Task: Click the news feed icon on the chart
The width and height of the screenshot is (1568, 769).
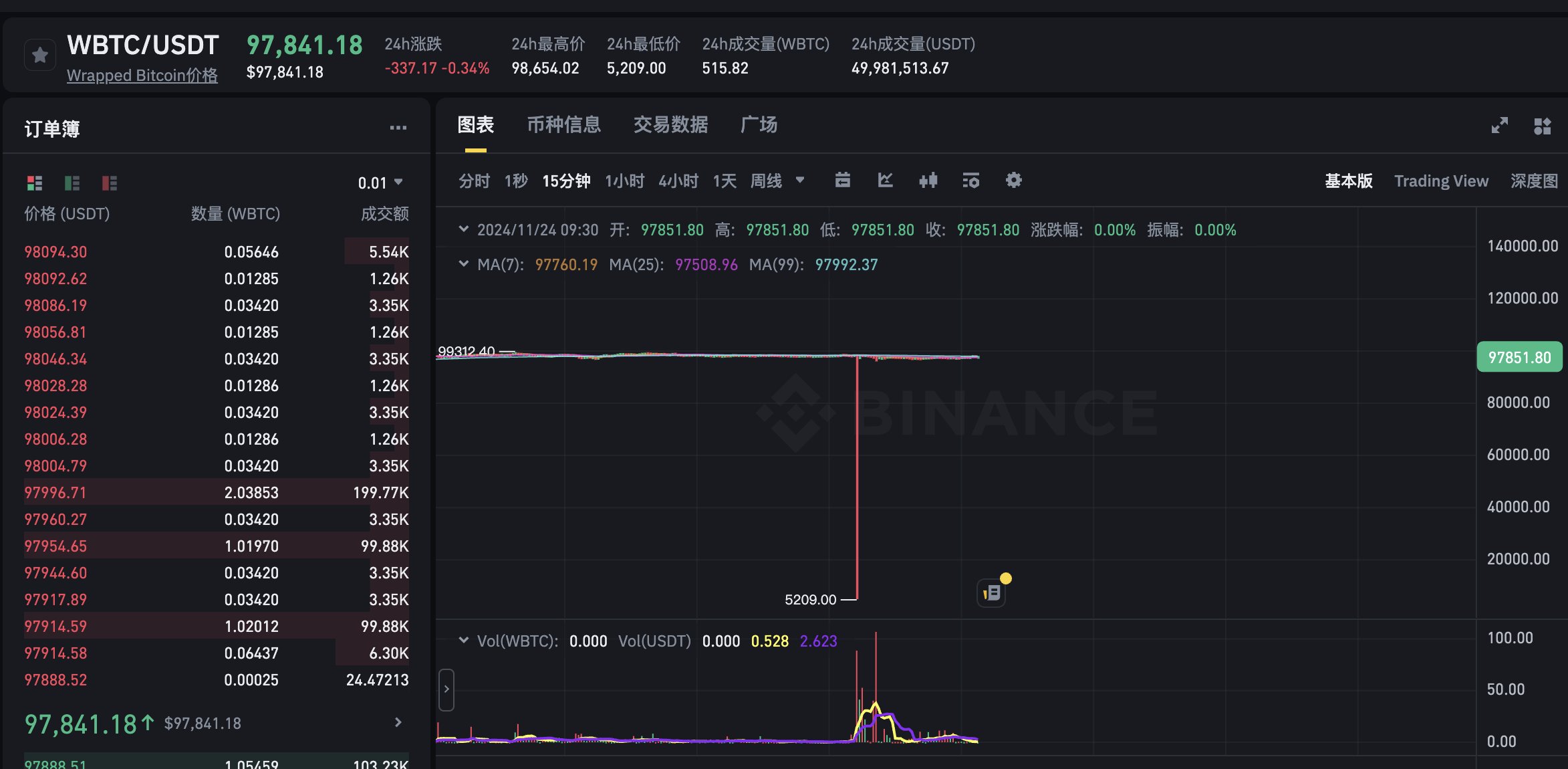Action: coord(992,592)
